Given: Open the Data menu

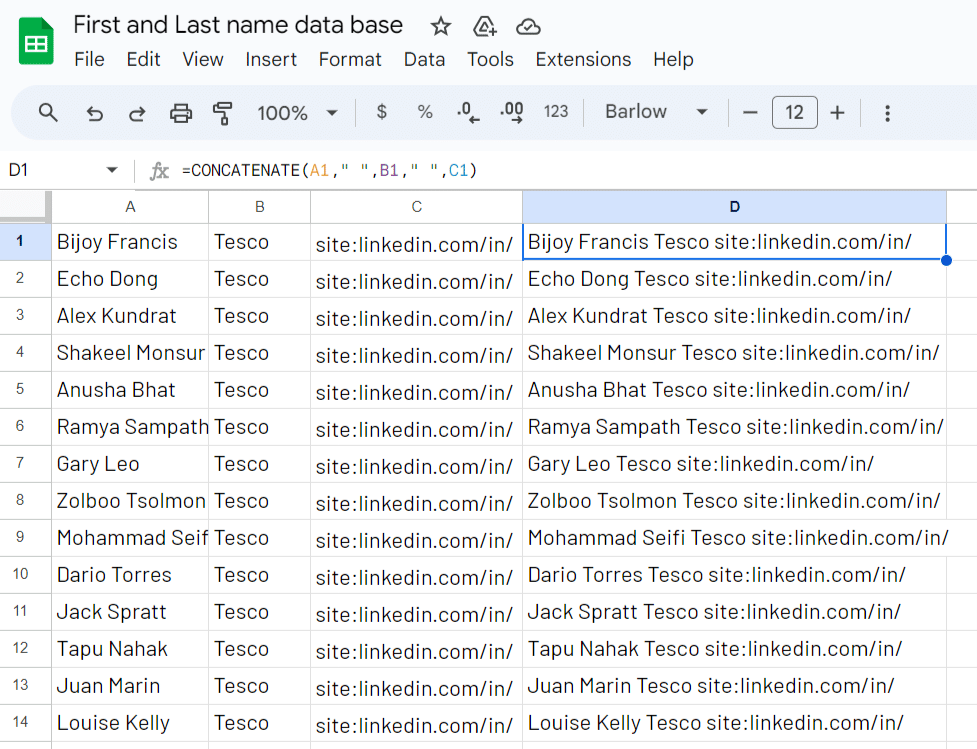Looking at the screenshot, I should (x=424, y=59).
